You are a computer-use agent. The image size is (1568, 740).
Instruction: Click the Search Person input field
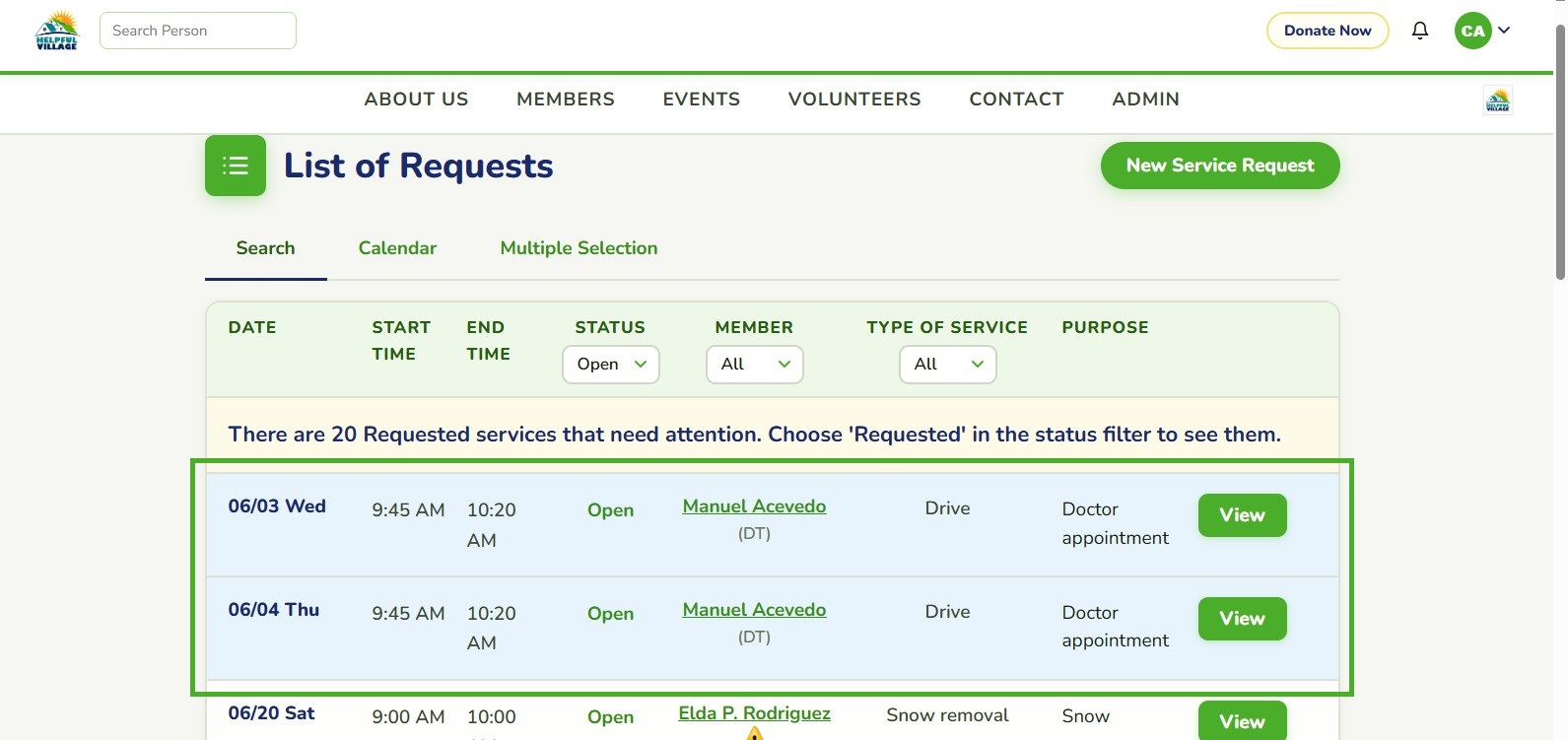(198, 31)
